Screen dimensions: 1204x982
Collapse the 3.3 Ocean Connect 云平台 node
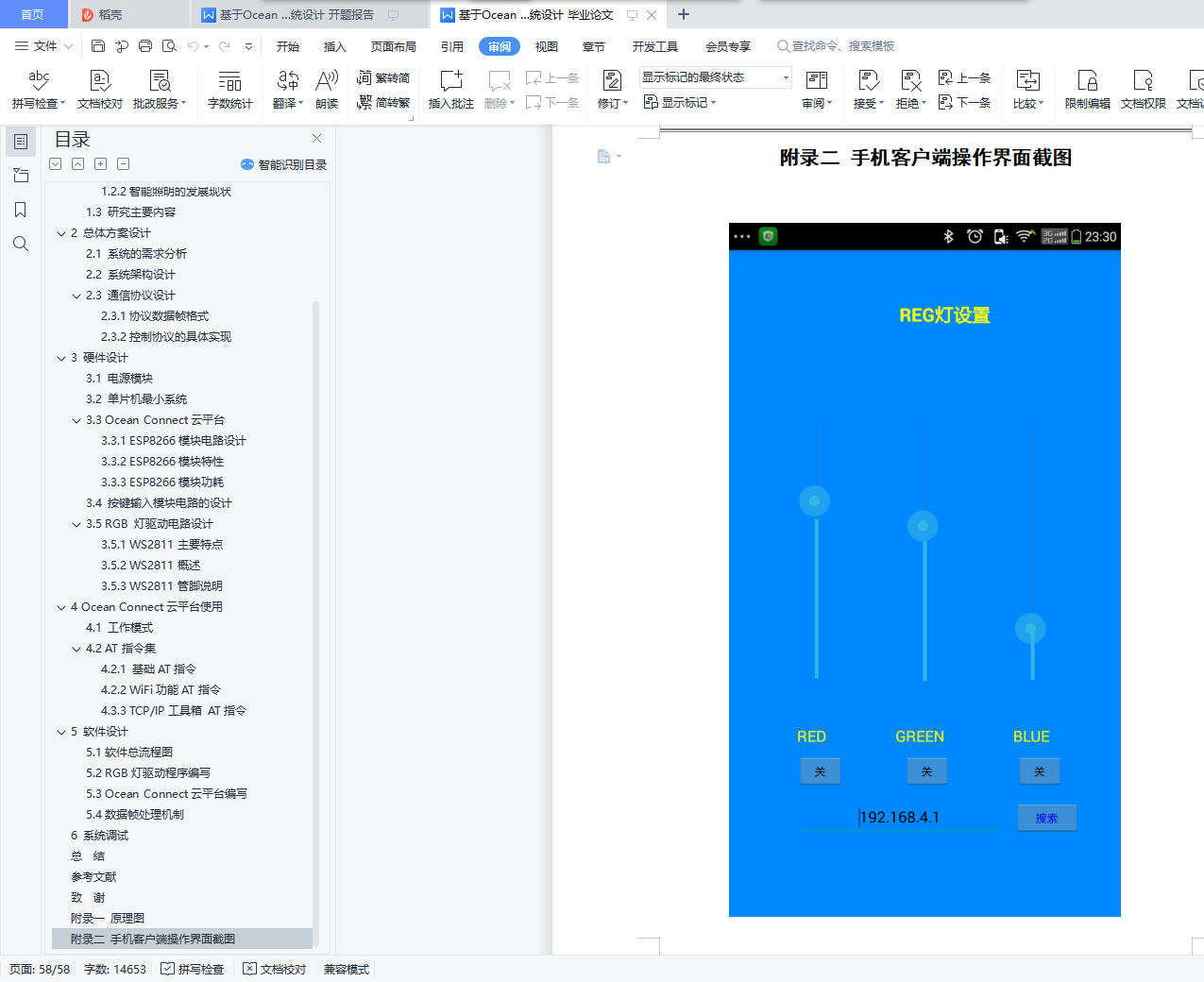[x=76, y=420]
